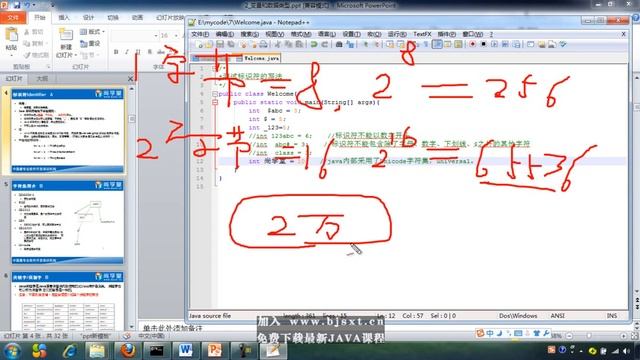The width and height of the screenshot is (640, 360).
Task: Click the orange File button in PowerPoint
Action: point(13,18)
